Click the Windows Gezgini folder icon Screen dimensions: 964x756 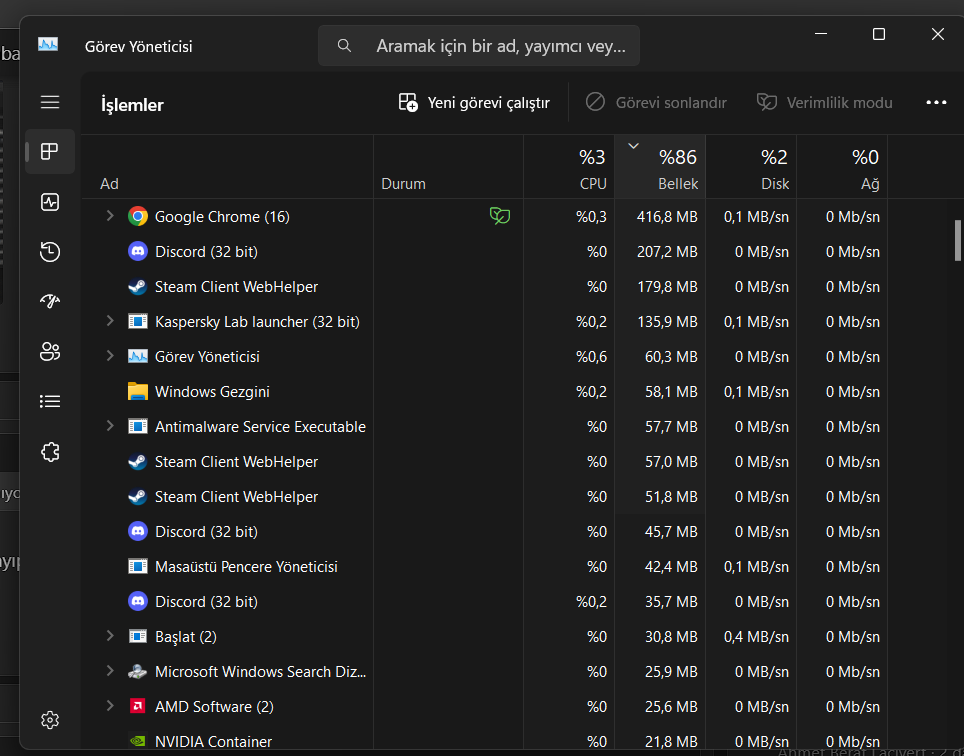coord(138,392)
